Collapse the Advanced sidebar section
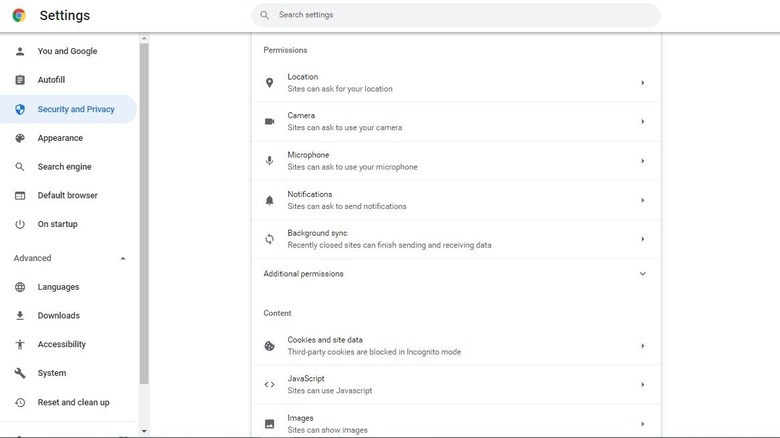Image resolution: width=780 pixels, height=438 pixels. pyautogui.click(x=123, y=258)
